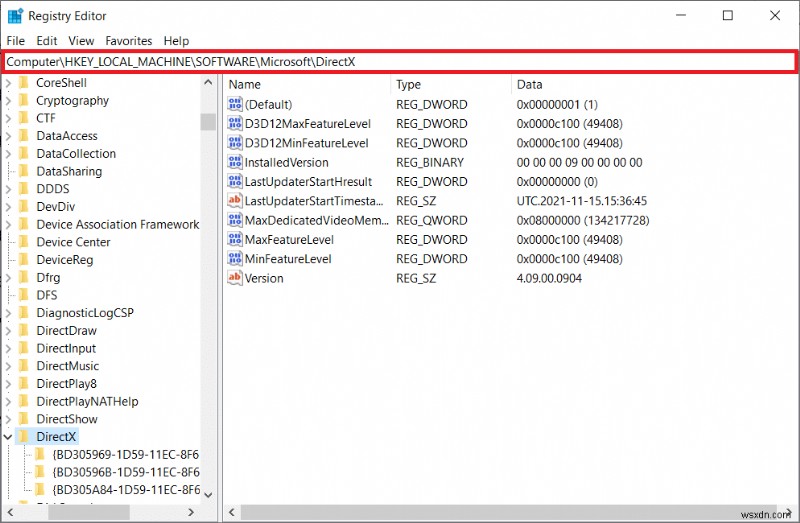Click the LastUpdaterStartTimestamp string icon
Viewport: 800px width, 523px height.
(235, 201)
